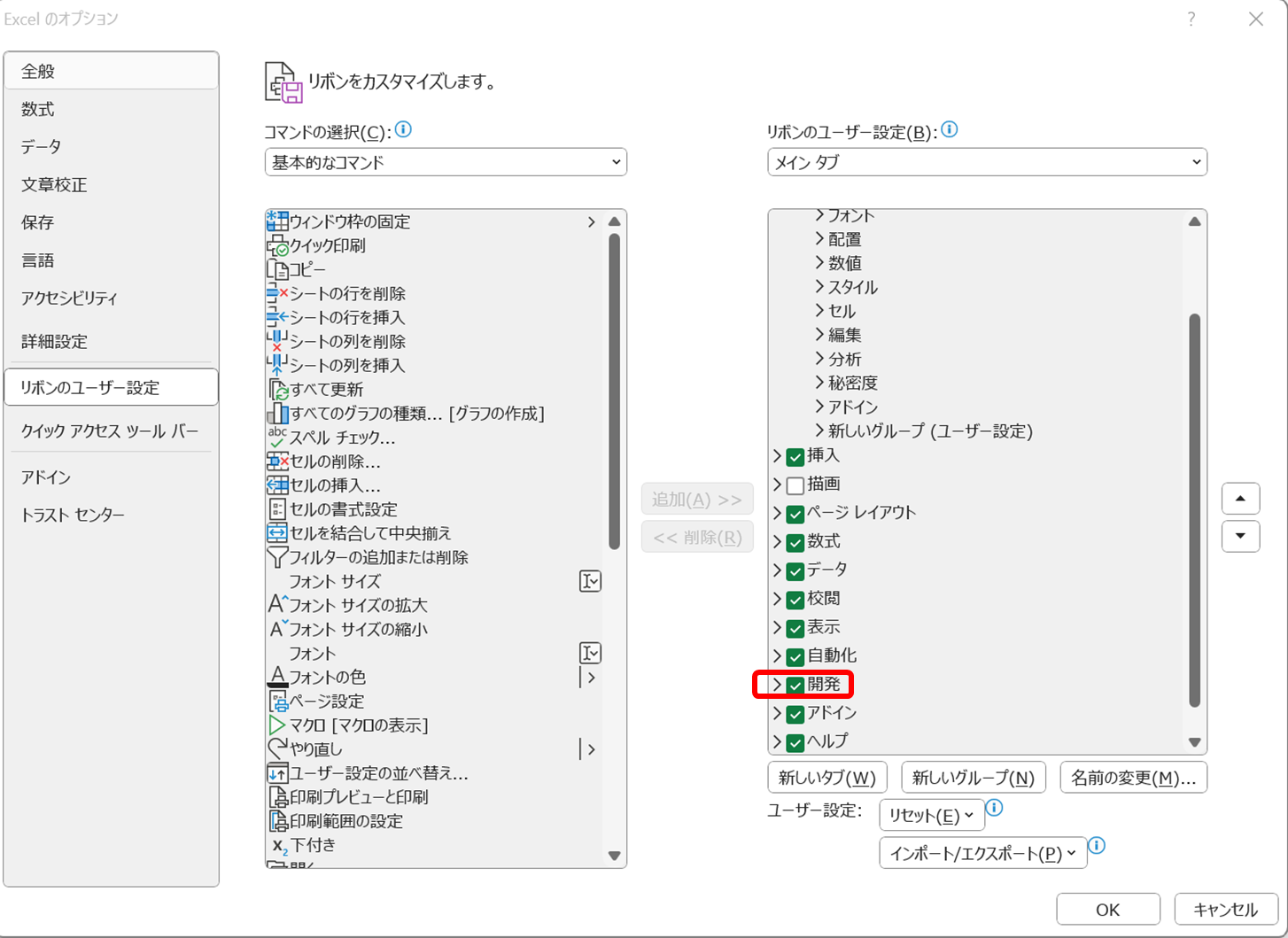Click the スペル チェック command icon
The width and height of the screenshot is (1288, 938).
pos(277,438)
